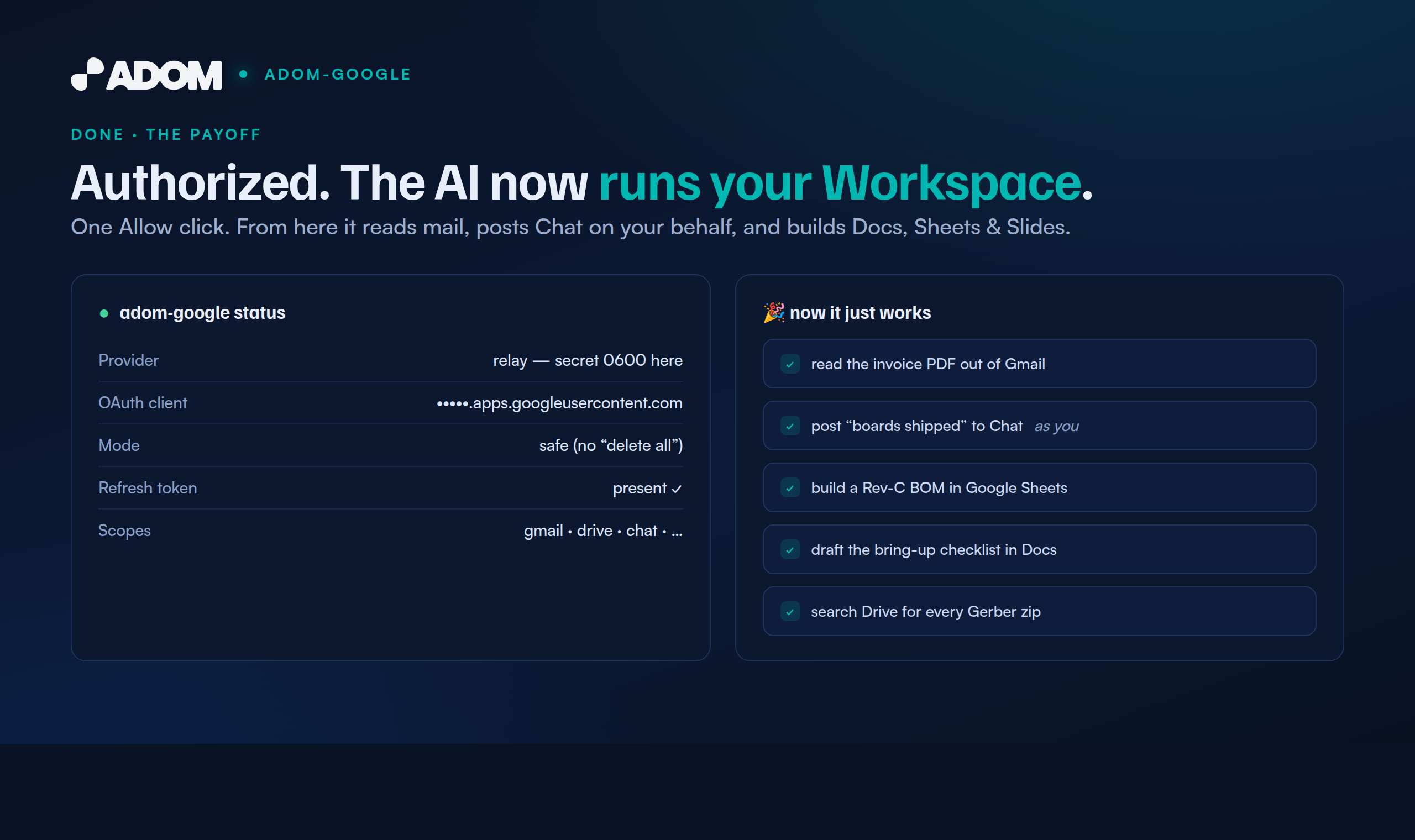Click 'Authorized. The AI now' in the headline
1415x840 pixels.
tap(329, 183)
